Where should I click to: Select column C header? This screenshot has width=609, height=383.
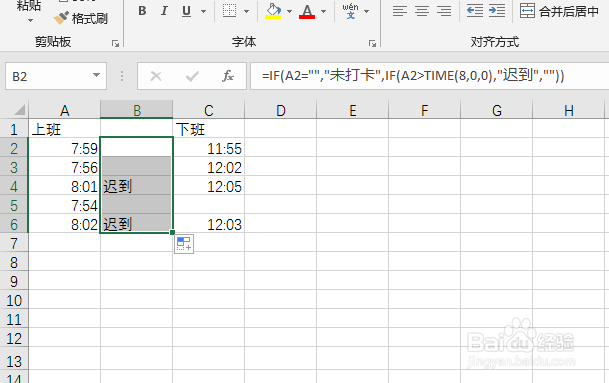[x=209, y=110]
